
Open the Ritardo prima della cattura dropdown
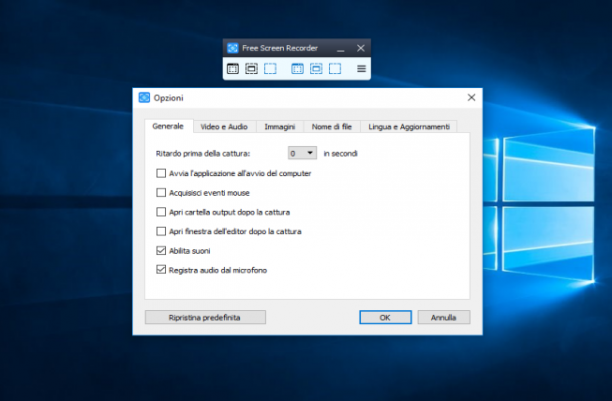click(302, 153)
